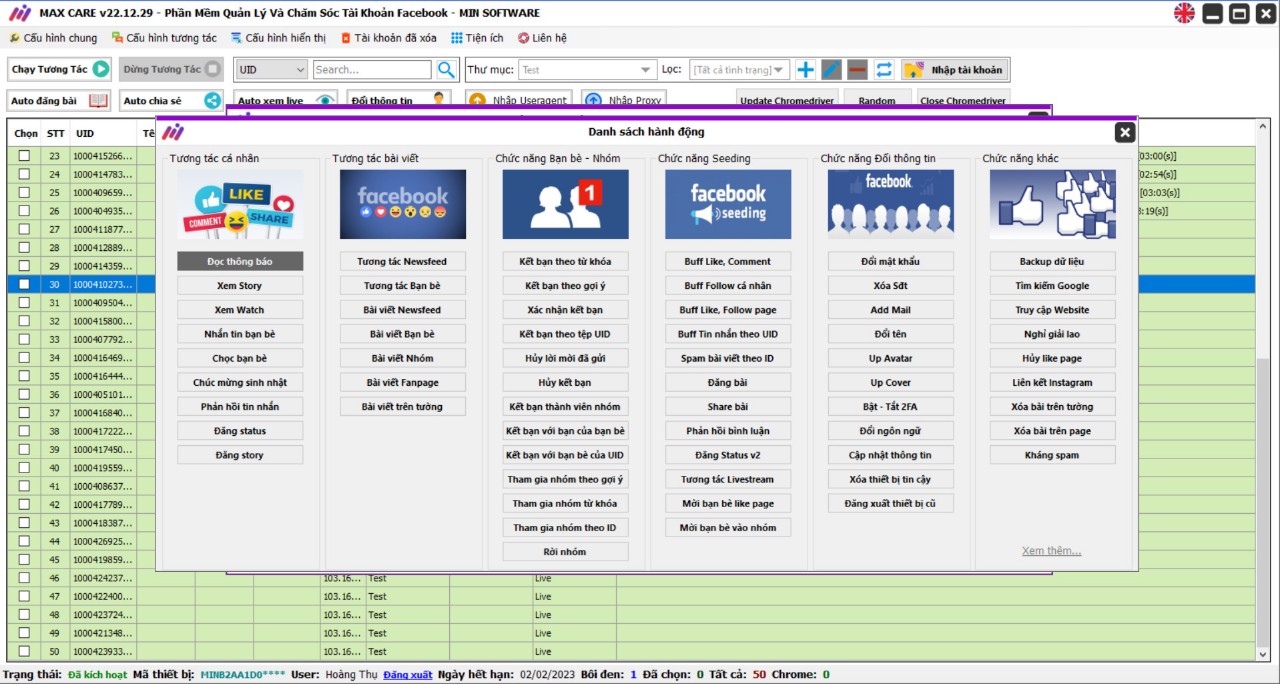Select Mời bạn bè vào nhóm action
Screen dimensions: 1280x684
(x=728, y=527)
